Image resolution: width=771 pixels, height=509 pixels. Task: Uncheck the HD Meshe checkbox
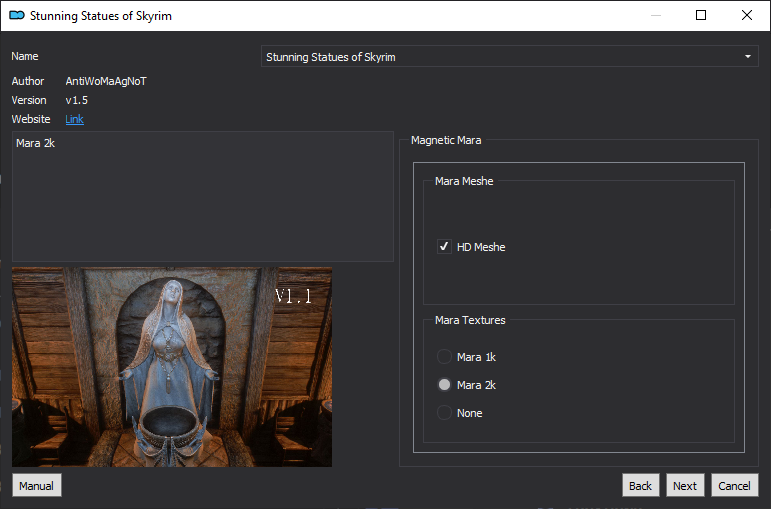(444, 246)
